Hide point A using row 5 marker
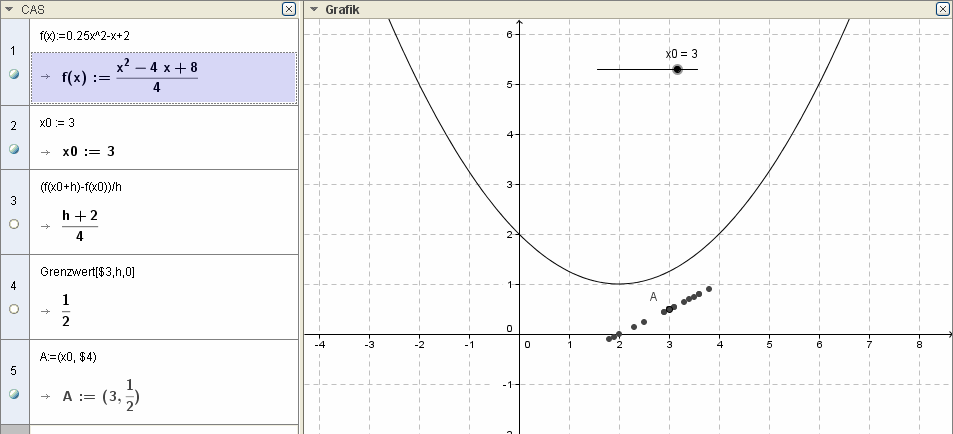The width and height of the screenshot is (953, 434). coord(14,394)
